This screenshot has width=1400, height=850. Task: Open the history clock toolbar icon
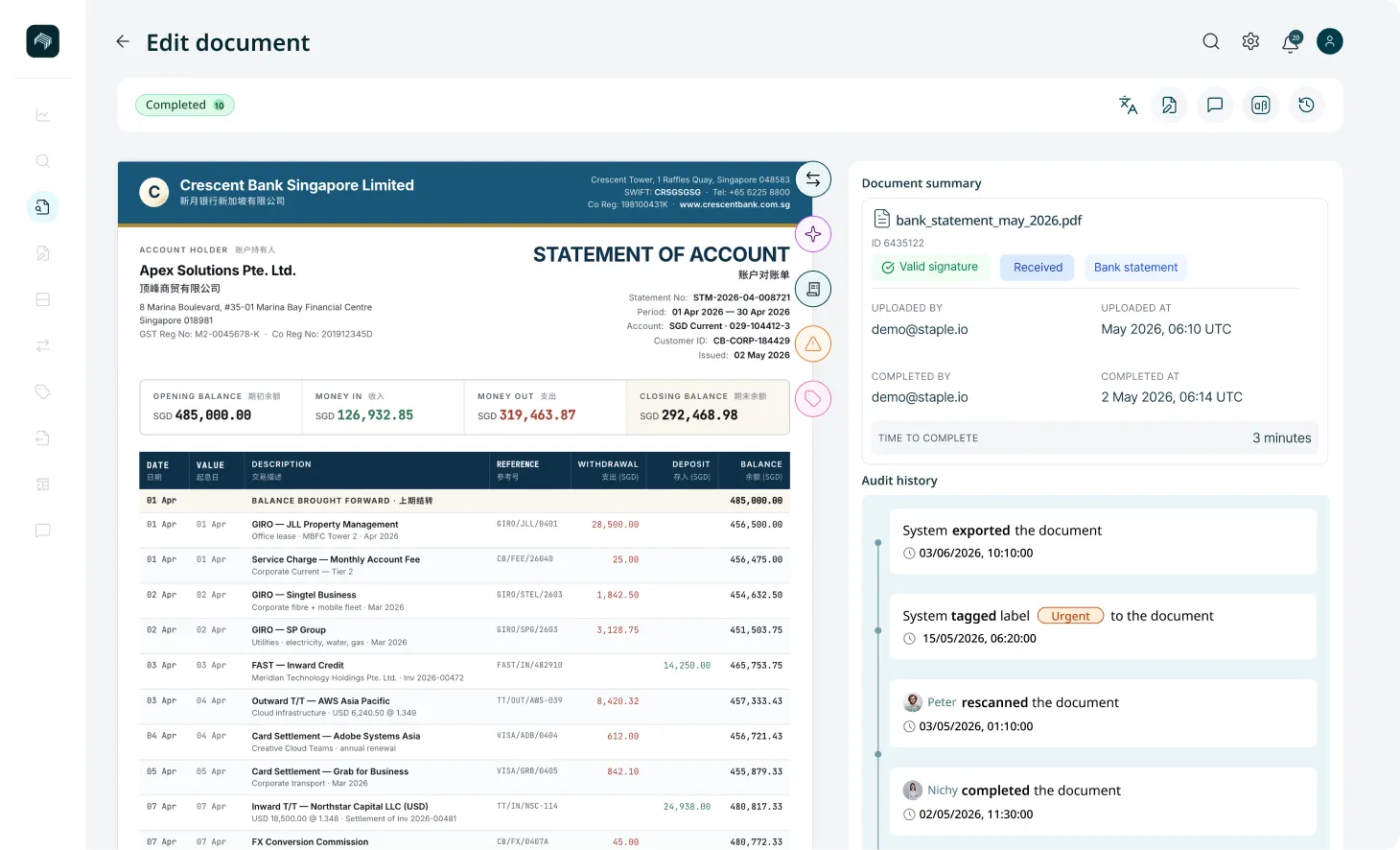1306,105
